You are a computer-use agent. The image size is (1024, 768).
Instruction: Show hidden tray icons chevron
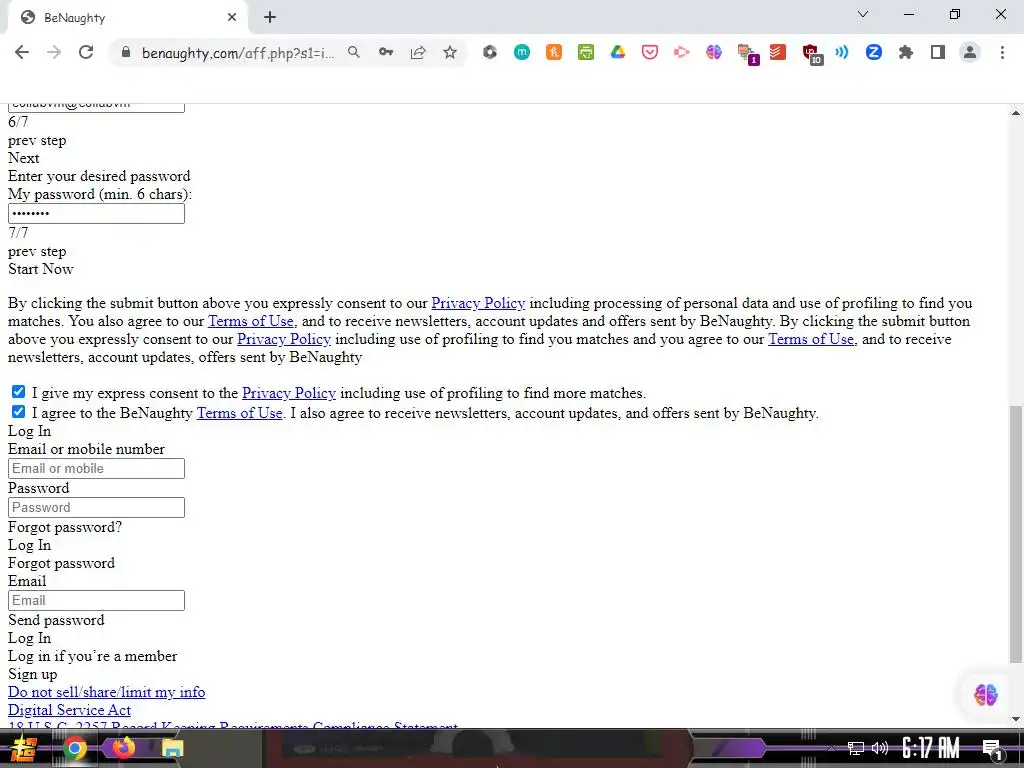click(831, 748)
